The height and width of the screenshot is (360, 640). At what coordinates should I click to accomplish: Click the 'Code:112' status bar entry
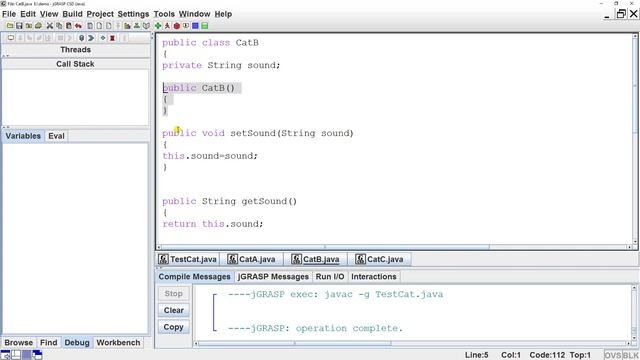click(x=547, y=355)
